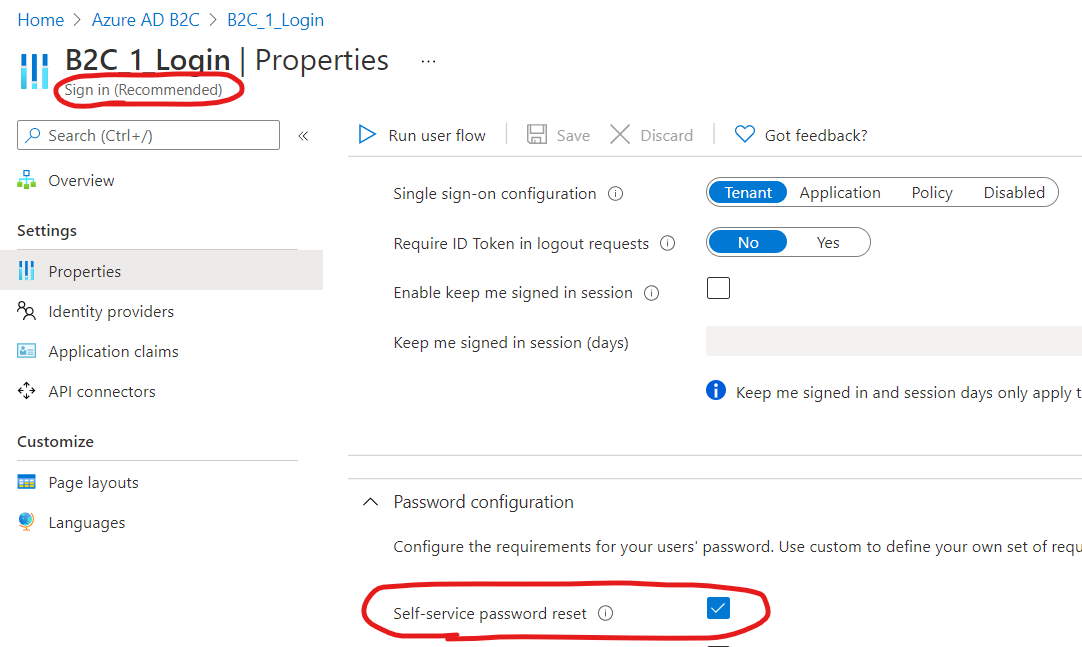Click the Save floppy disk icon

coord(537,135)
